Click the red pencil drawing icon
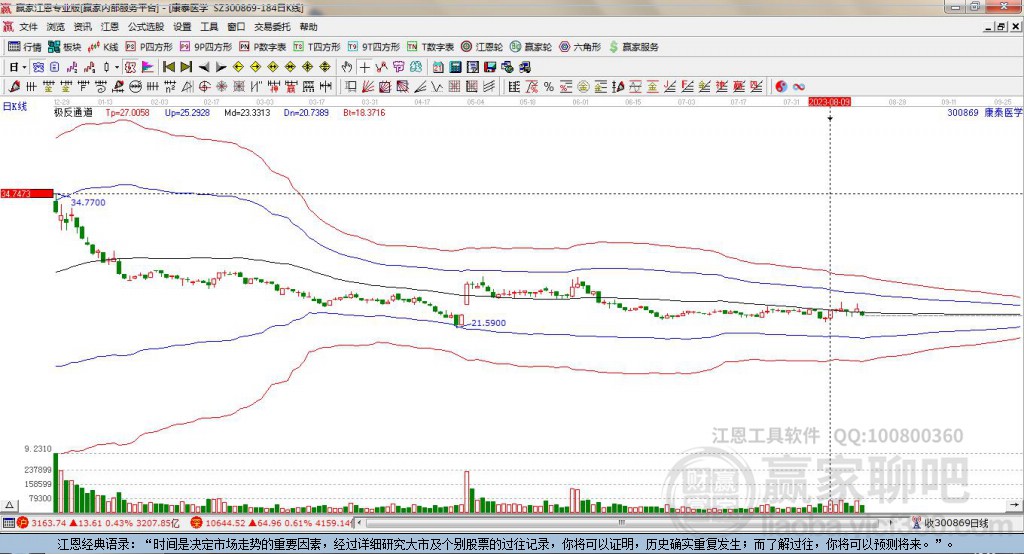Image resolution: width=1024 pixels, height=554 pixels. coord(14,86)
